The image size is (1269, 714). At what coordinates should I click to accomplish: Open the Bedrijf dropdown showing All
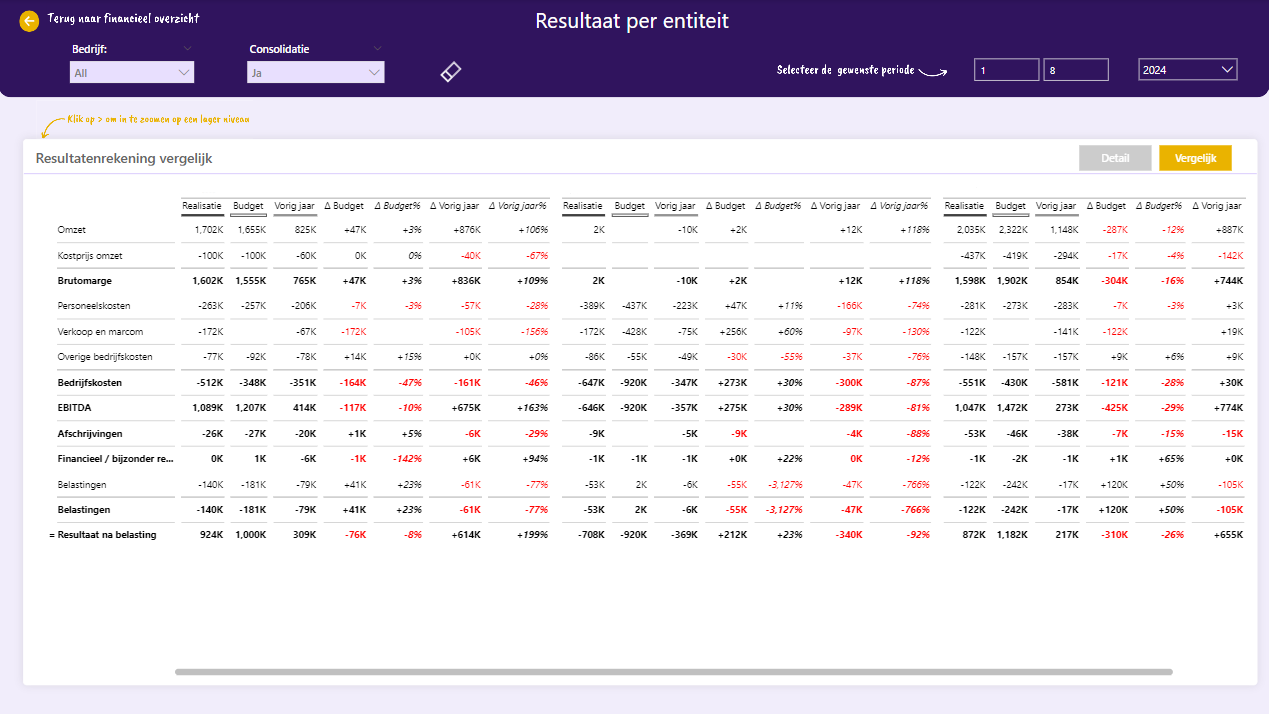click(x=132, y=72)
